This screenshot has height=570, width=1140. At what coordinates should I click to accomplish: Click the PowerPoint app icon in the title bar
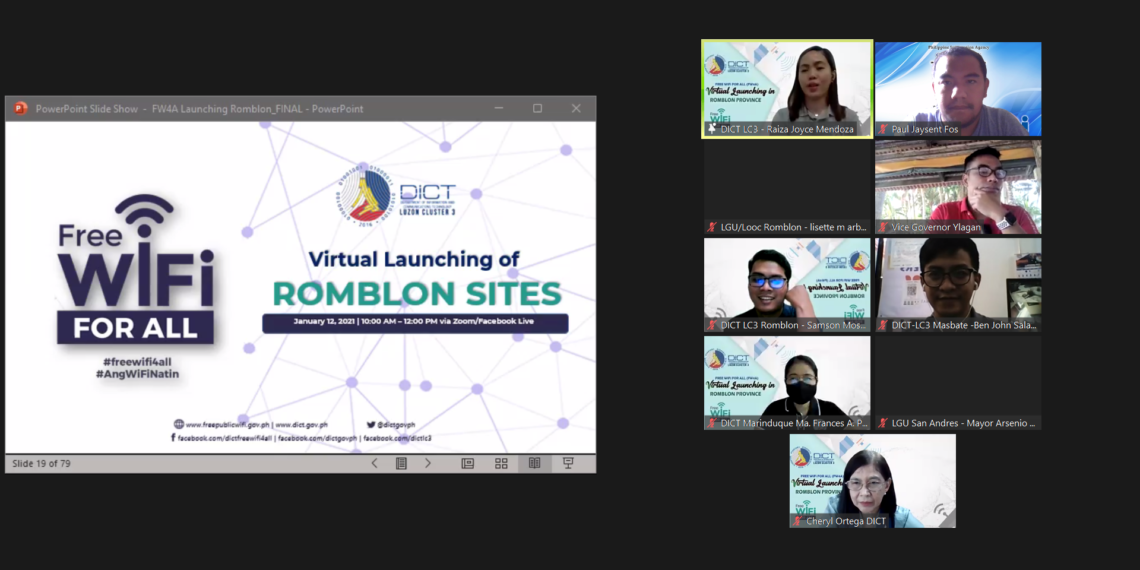tap(20, 108)
